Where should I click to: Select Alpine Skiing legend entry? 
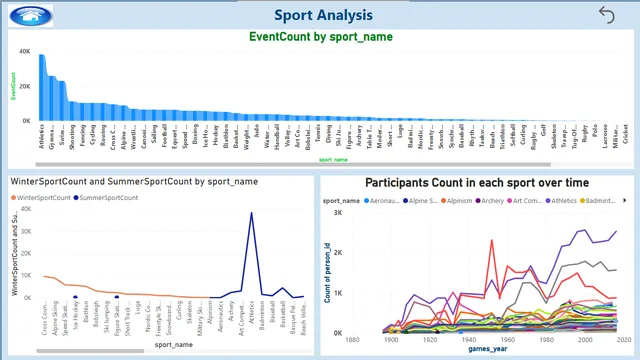pos(420,201)
